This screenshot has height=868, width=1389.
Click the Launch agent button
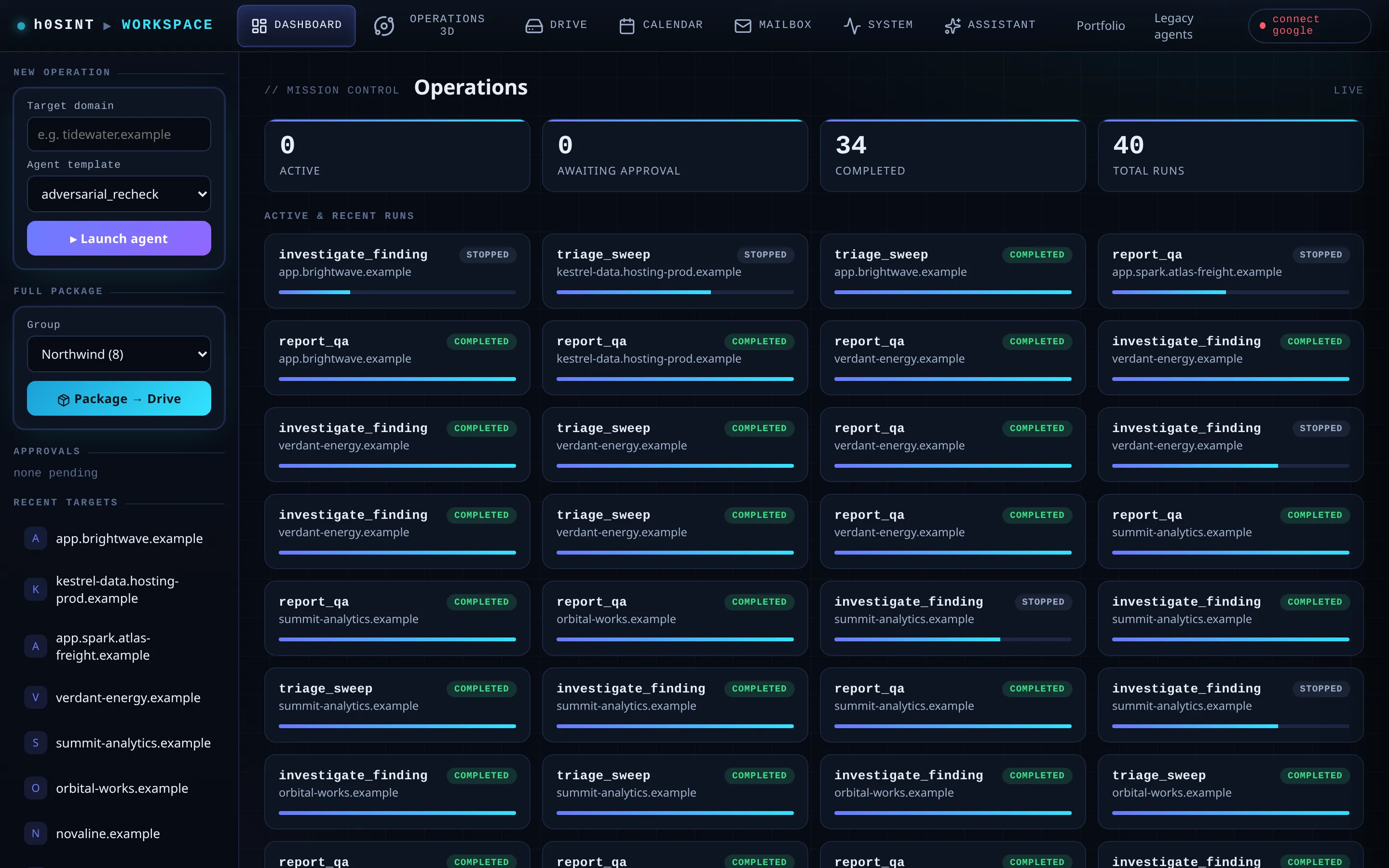click(x=119, y=238)
